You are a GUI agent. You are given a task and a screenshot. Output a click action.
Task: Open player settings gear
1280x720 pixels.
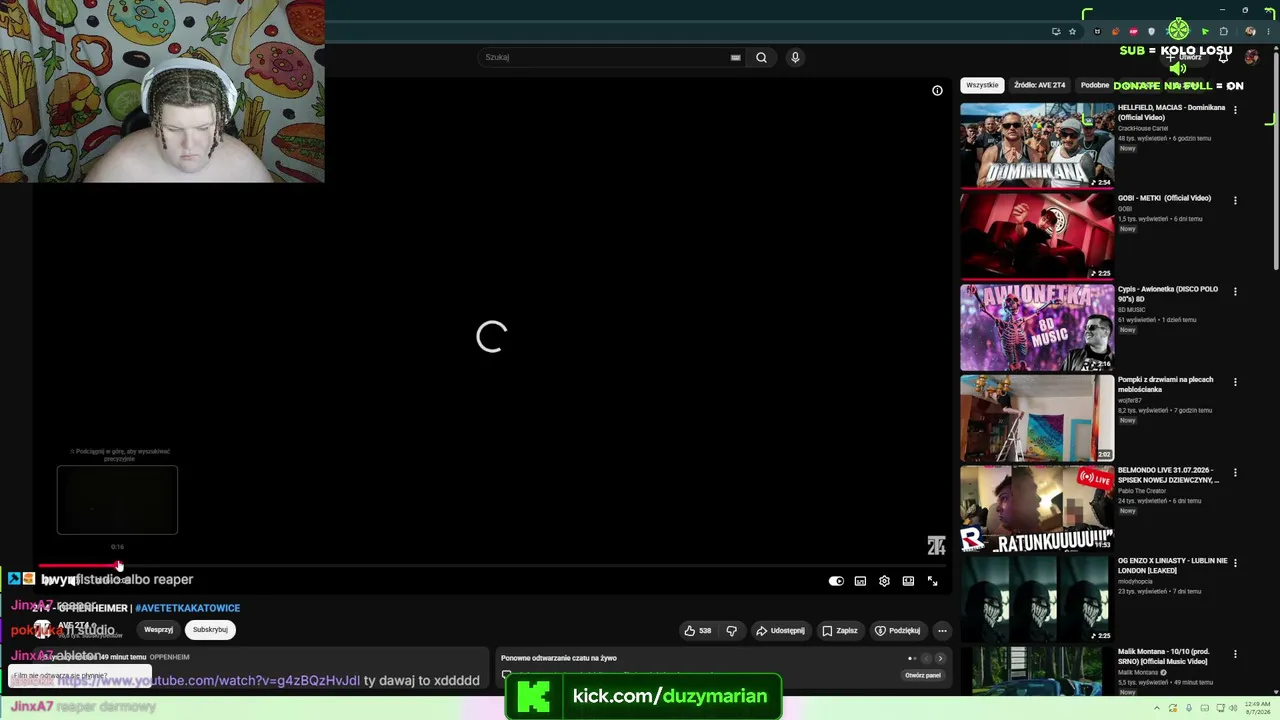click(884, 581)
